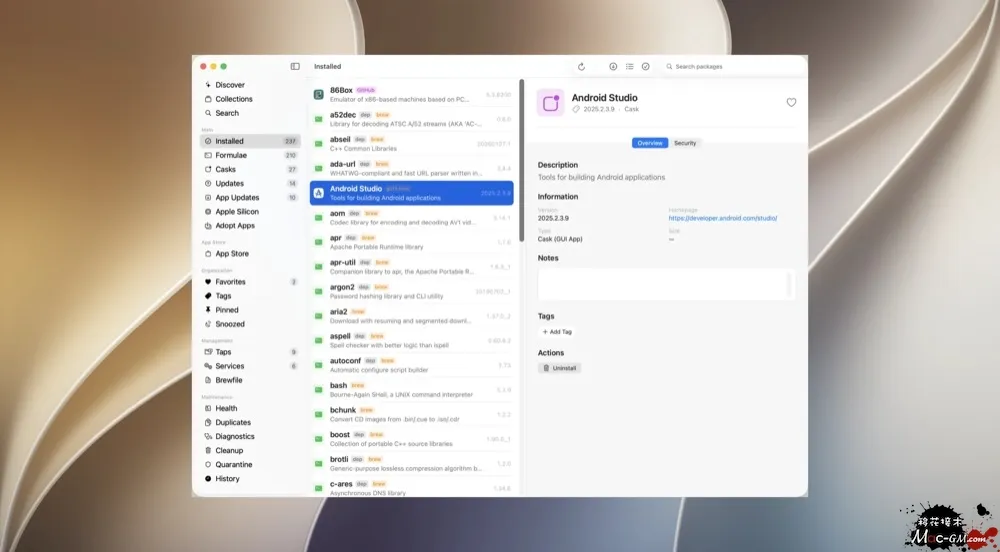Open Search in sidebar

(x=250, y=113)
